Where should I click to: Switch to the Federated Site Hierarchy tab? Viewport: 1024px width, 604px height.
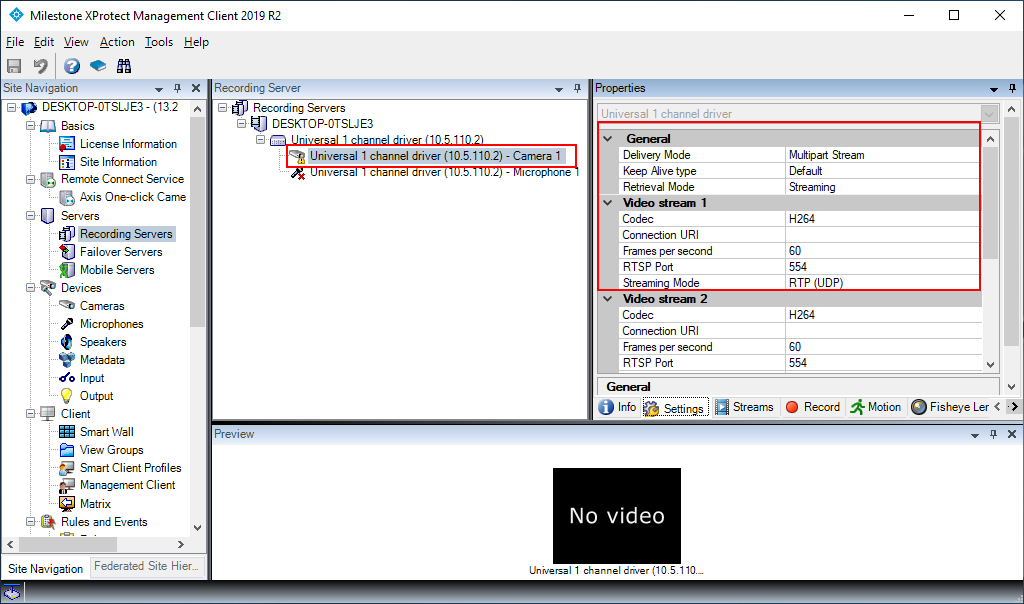click(147, 568)
